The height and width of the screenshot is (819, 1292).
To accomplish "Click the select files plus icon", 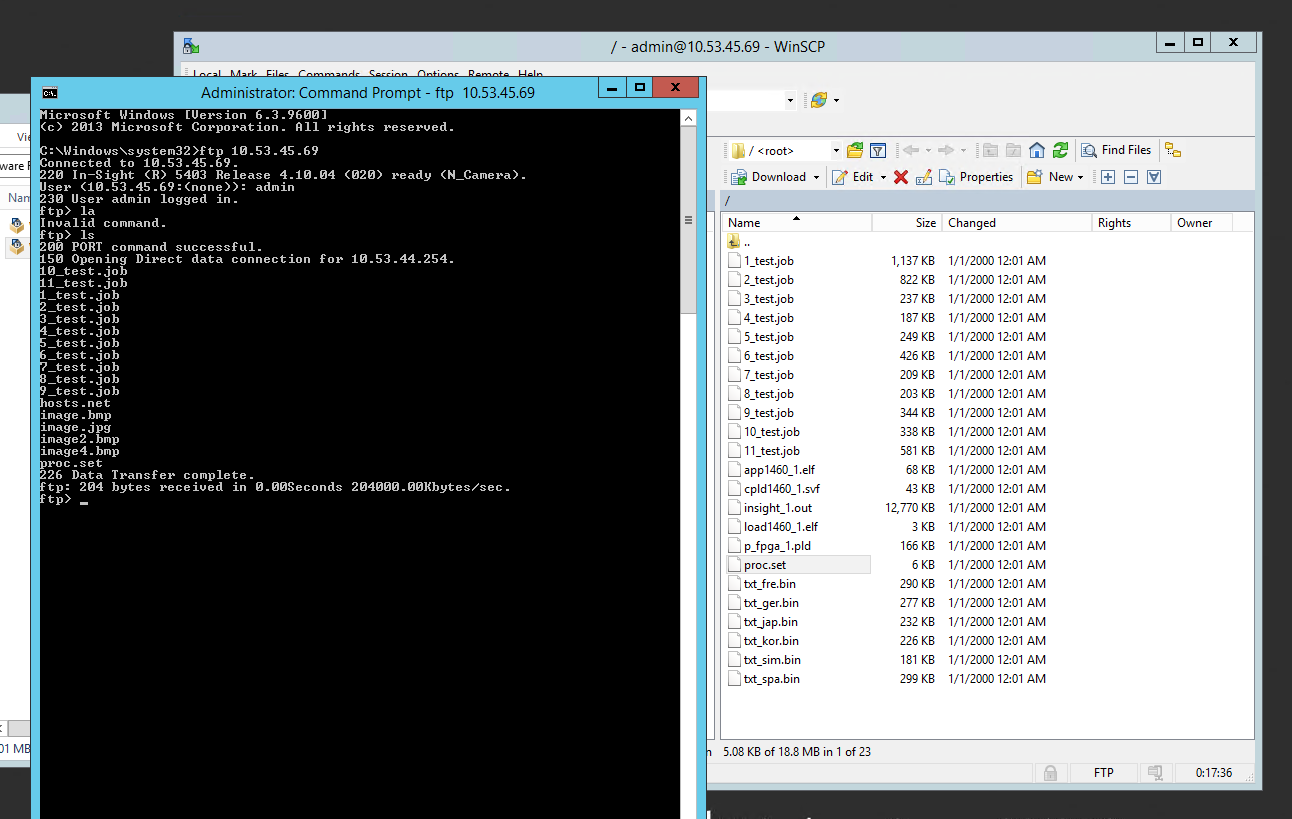I will point(1108,177).
